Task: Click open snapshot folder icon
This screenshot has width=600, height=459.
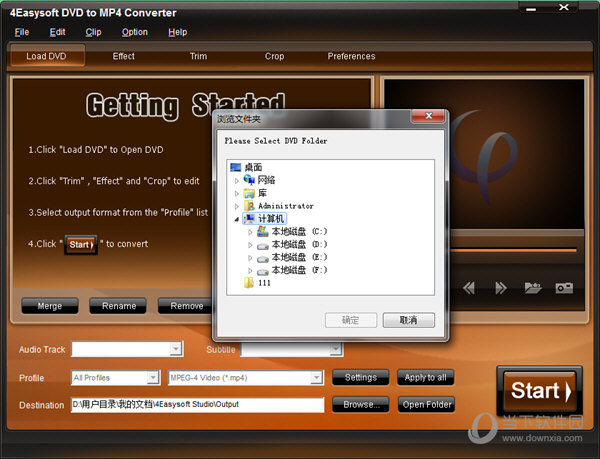Action: 533,288
